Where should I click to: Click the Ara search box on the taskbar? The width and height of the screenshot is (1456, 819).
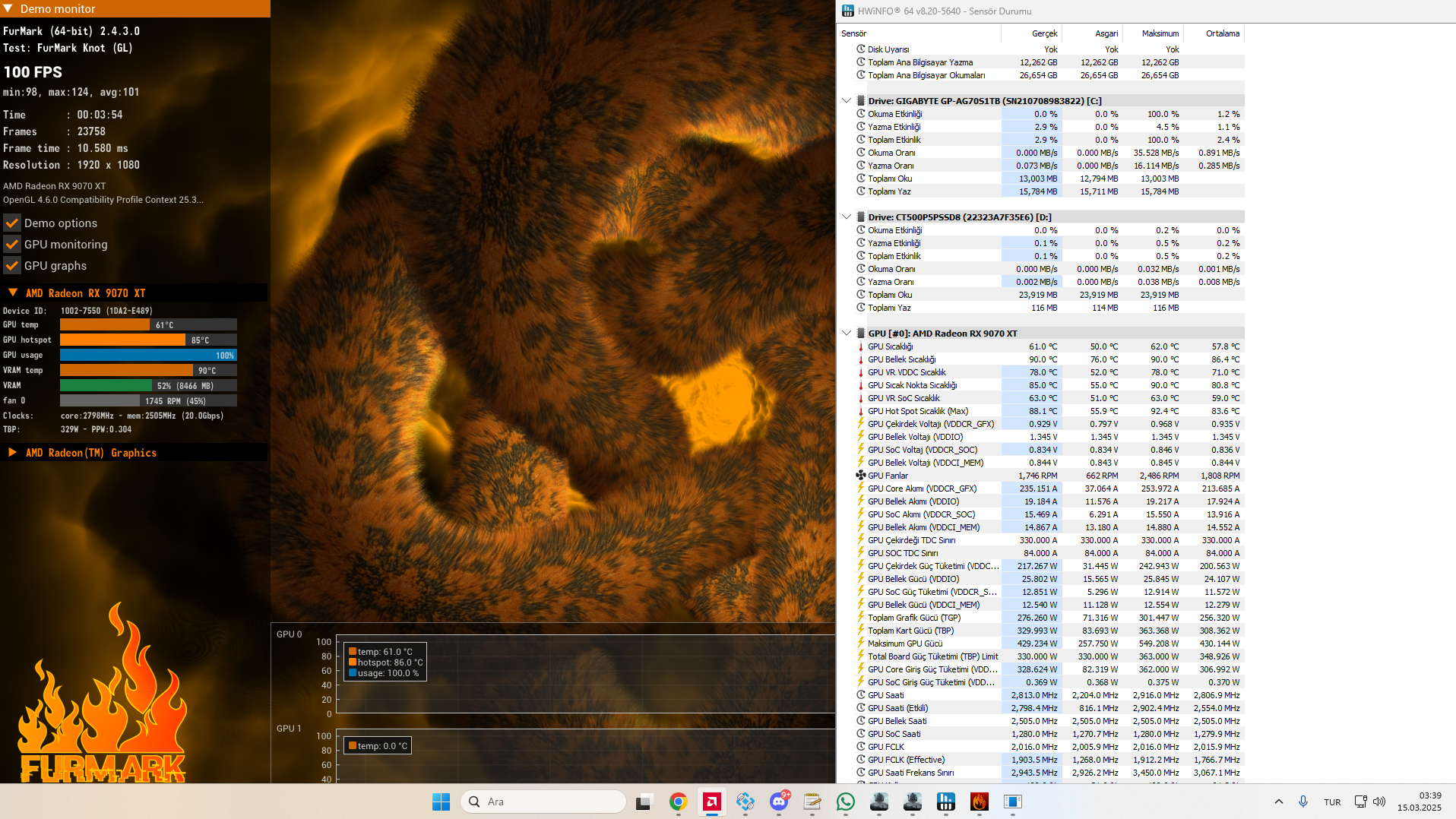pyautogui.click(x=543, y=802)
